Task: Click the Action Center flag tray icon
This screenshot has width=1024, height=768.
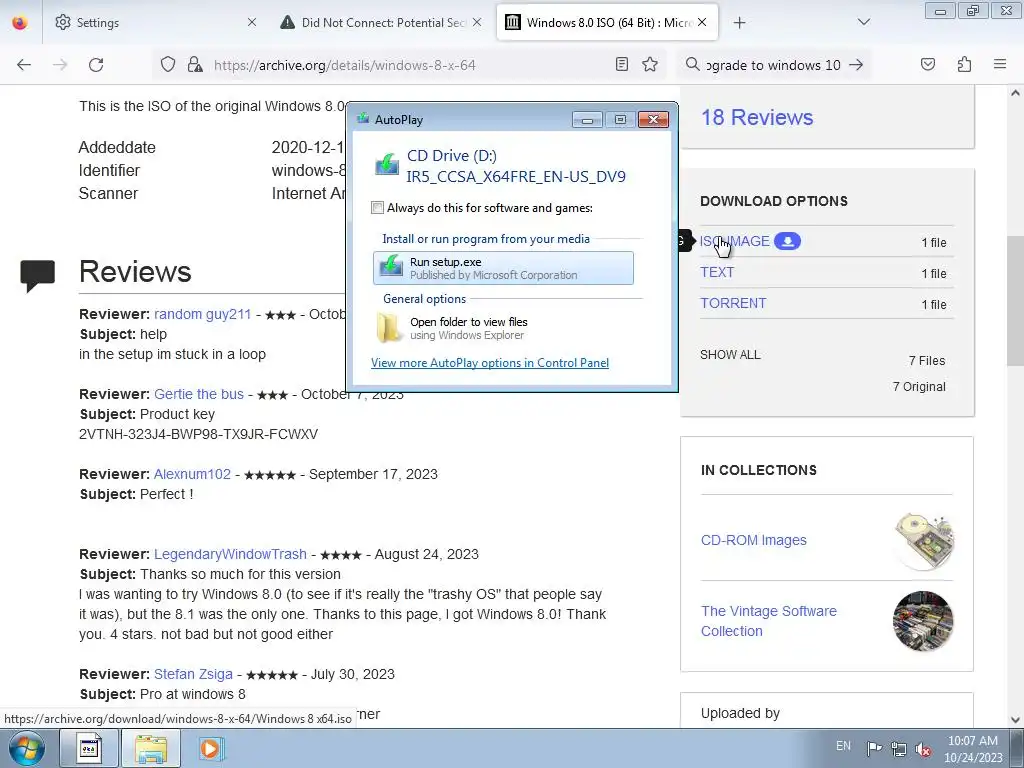Action: coord(874,748)
